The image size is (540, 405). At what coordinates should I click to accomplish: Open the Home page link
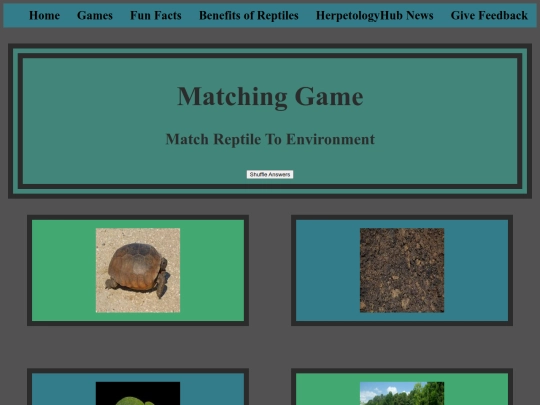[x=44, y=15]
